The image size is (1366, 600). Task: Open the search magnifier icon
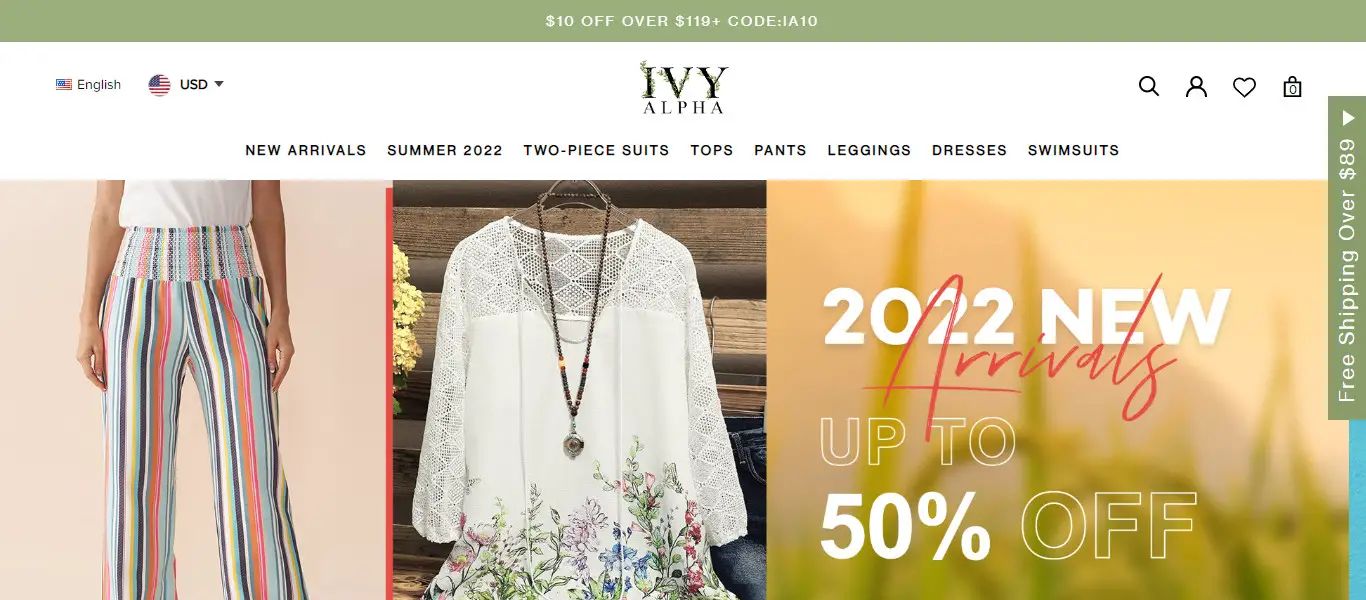click(1149, 86)
